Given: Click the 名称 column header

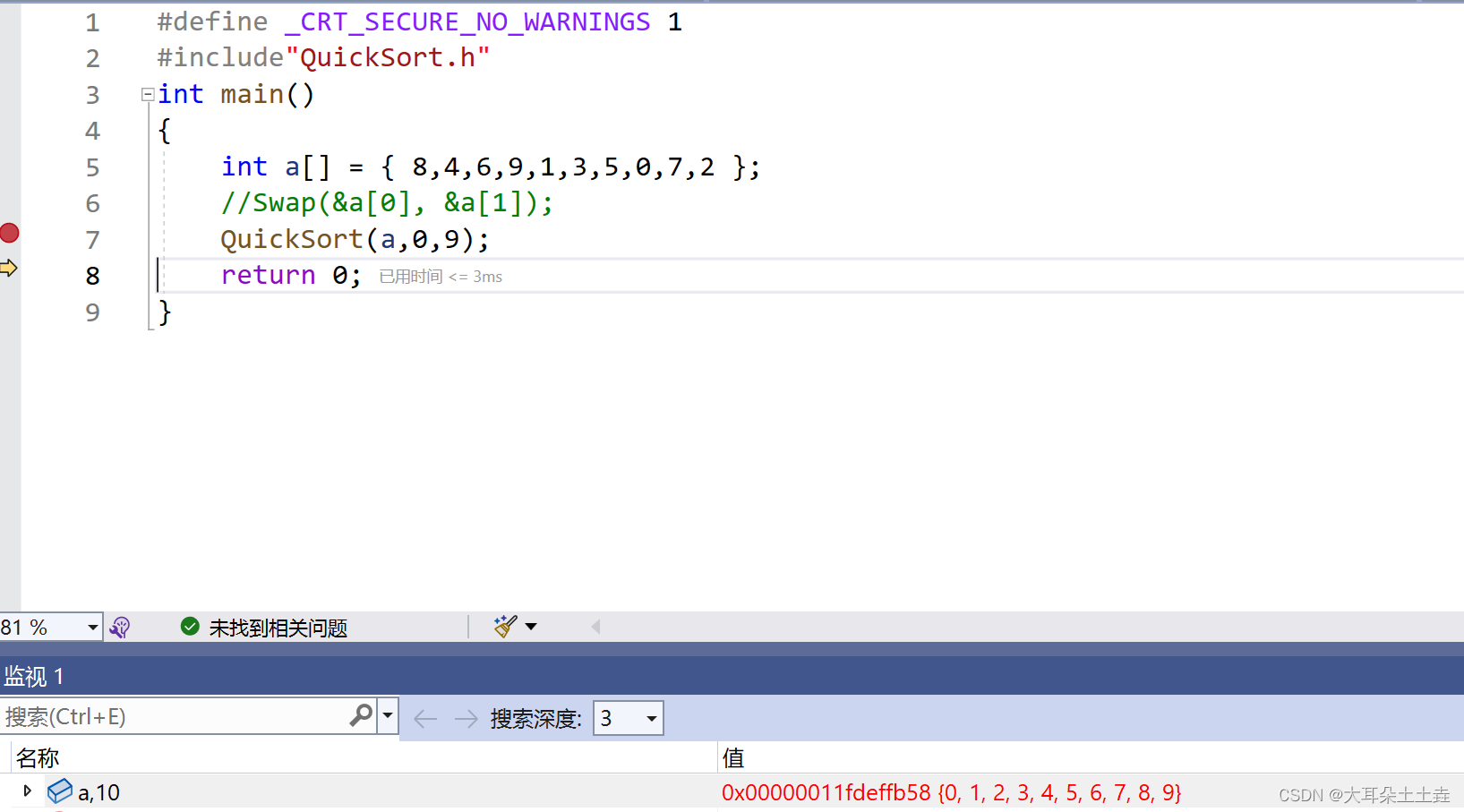Looking at the screenshot, I should (x=38, y=758).
